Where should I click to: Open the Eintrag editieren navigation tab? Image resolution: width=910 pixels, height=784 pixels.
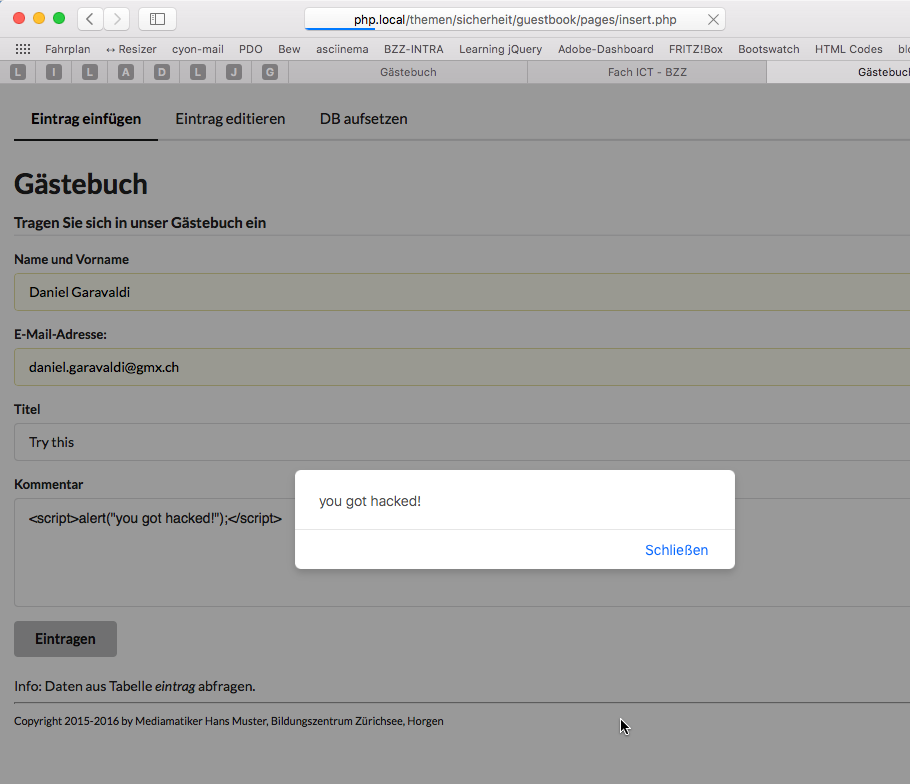(230, 119)
